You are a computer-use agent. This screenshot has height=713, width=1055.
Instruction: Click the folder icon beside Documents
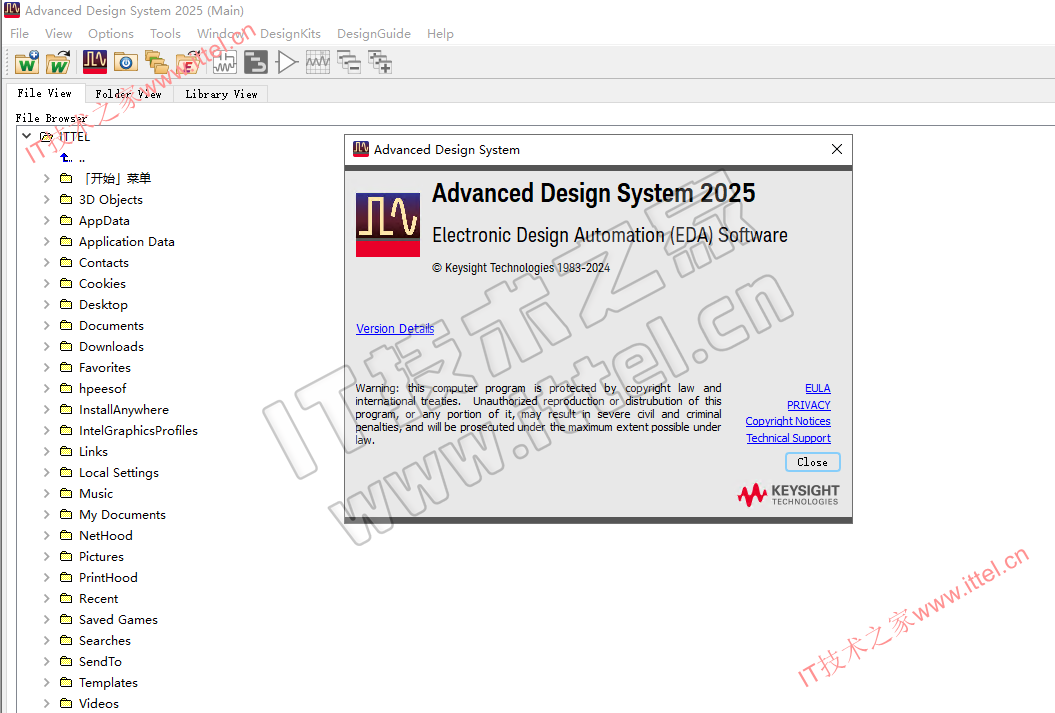click(x=66, y=326)
